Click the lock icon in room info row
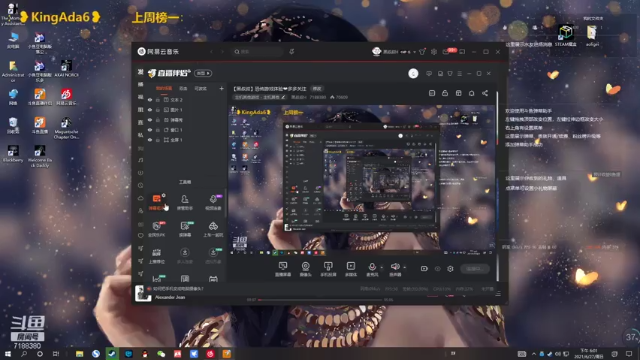Viewport: 640px width, 360px height. pyautogui.click(x=445, y=93)
